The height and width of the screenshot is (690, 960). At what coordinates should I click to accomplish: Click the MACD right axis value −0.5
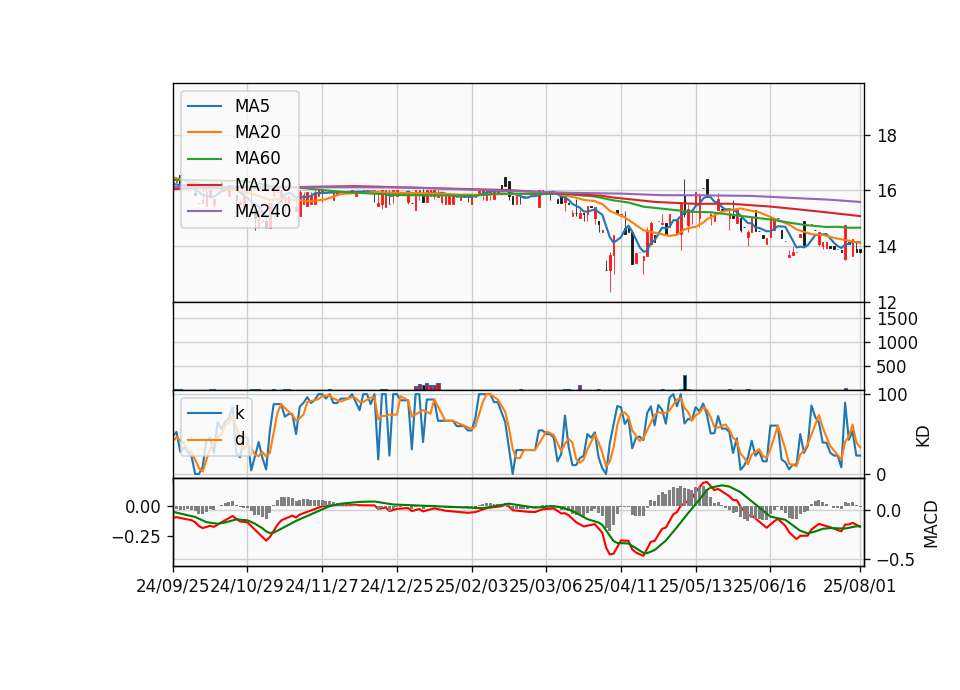point(896,560)
